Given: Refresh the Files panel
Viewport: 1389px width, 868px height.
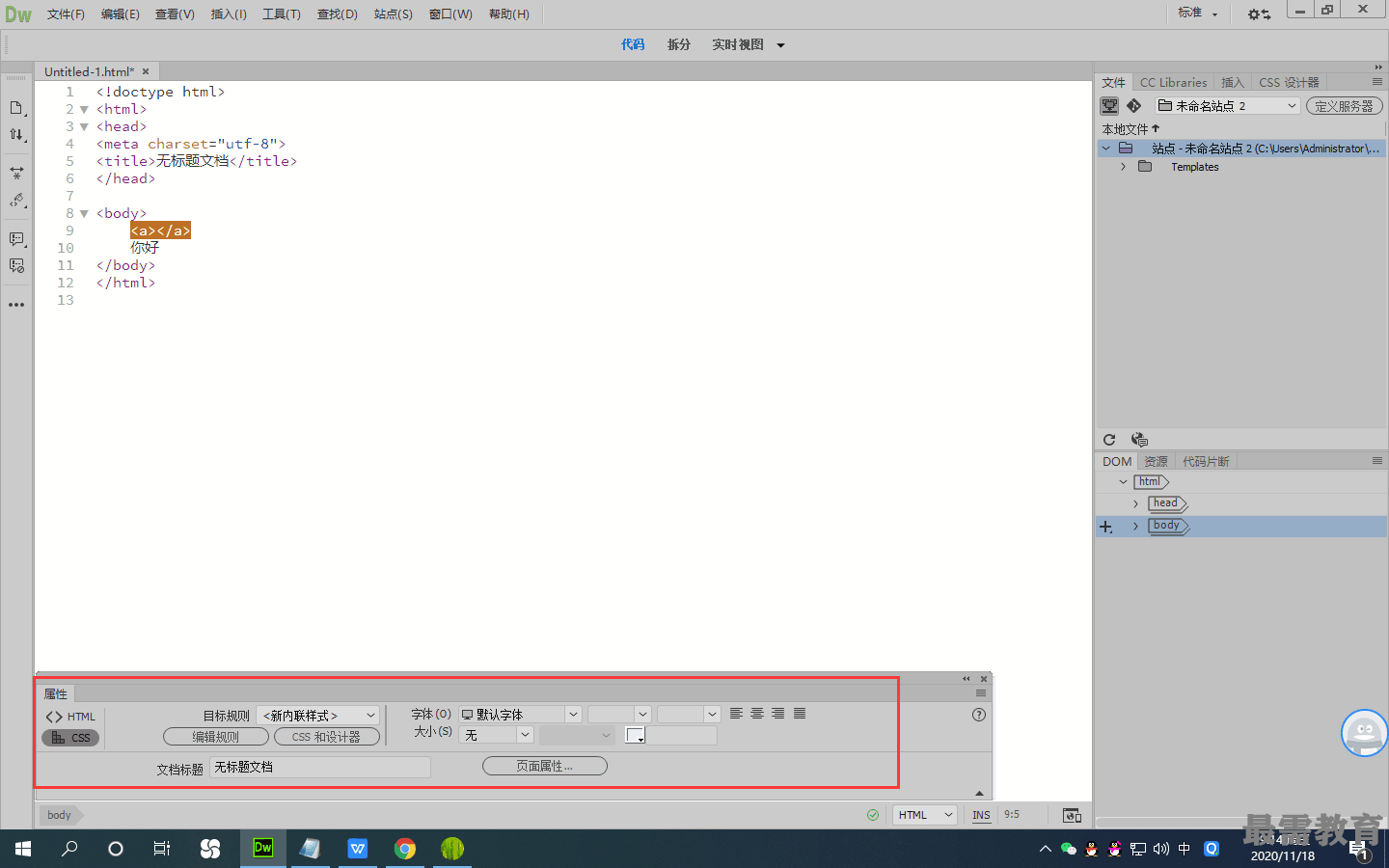Looking at the screenshot, I should (x=1109, y=440).
